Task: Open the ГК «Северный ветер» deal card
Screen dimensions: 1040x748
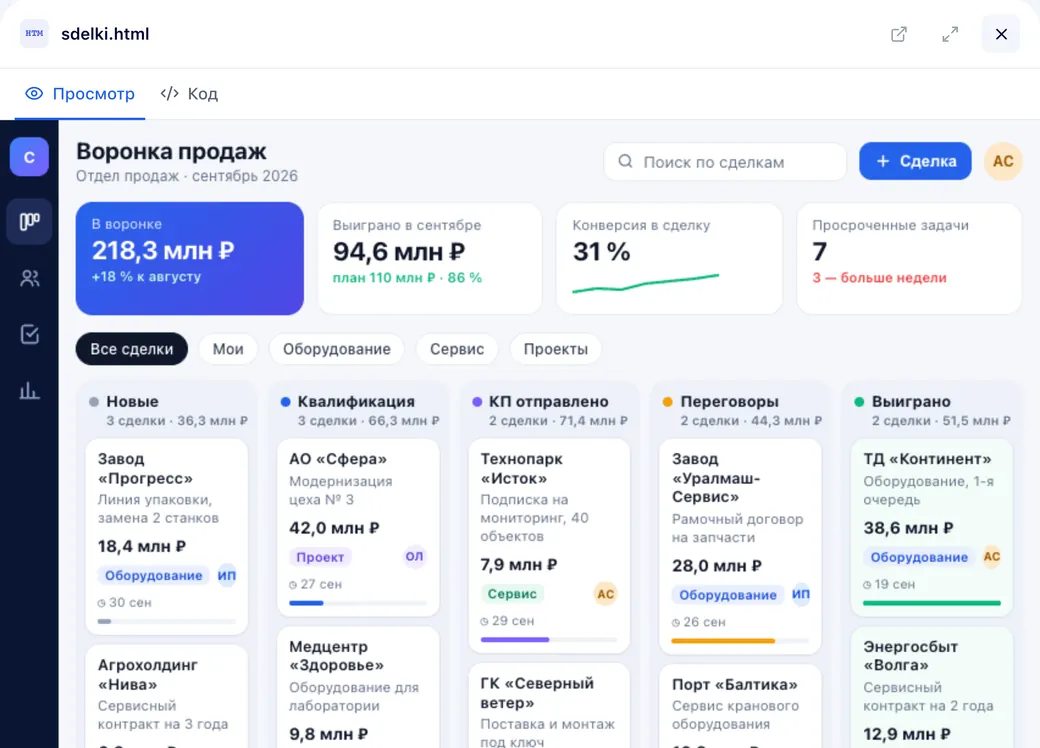Action: click(549, 706)
